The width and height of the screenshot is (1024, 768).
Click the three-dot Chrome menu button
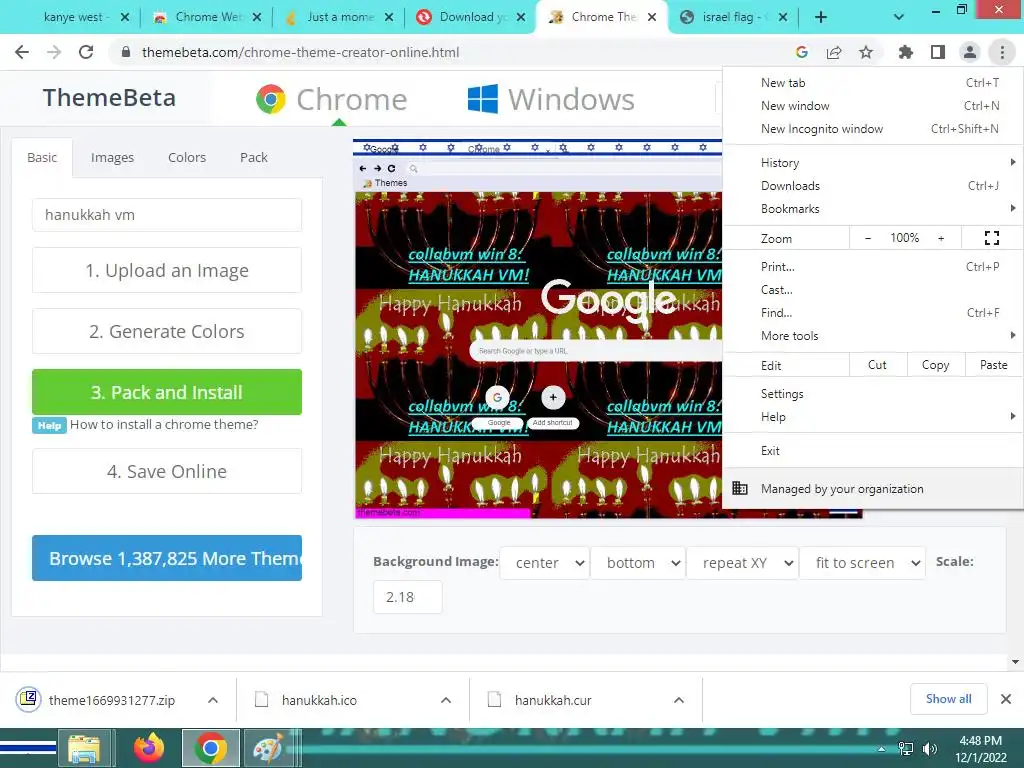tap(1002, 52)
